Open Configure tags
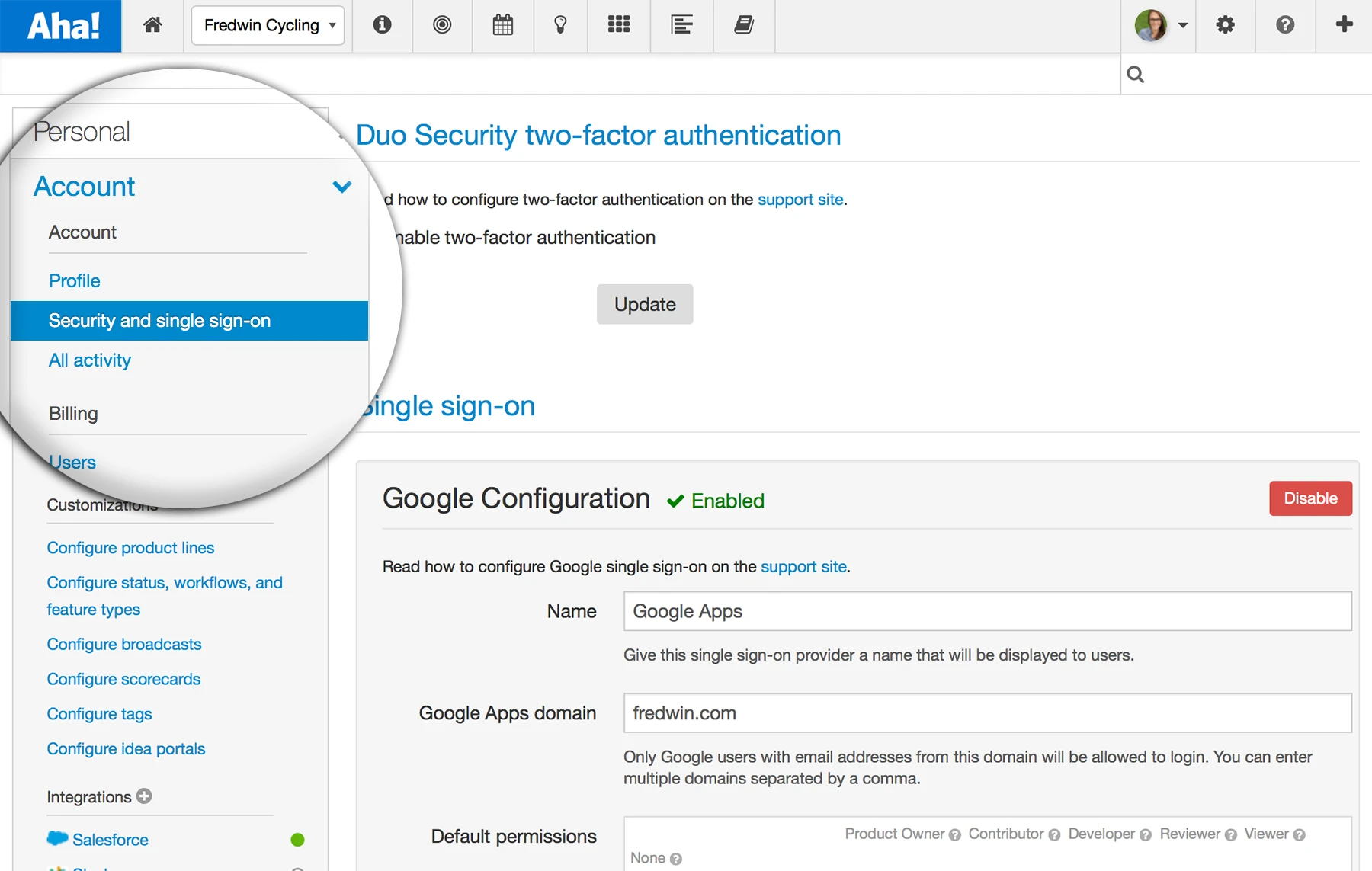 pyautogui.click(x=99, y=714)
